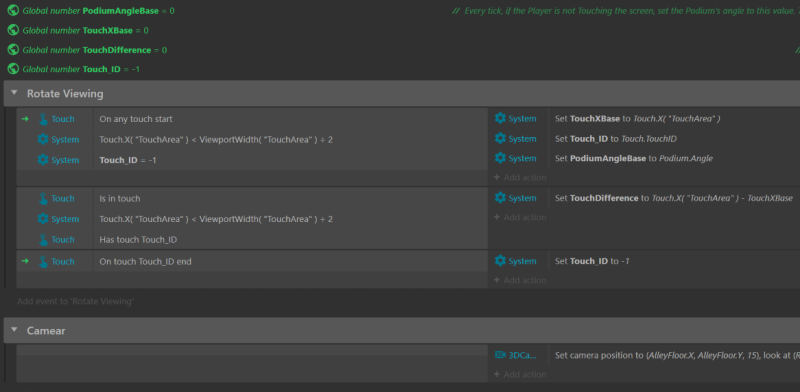Click 'Add action' below Set TouchDifference
This screenshot has height=392, width=800.
point(520,217)
